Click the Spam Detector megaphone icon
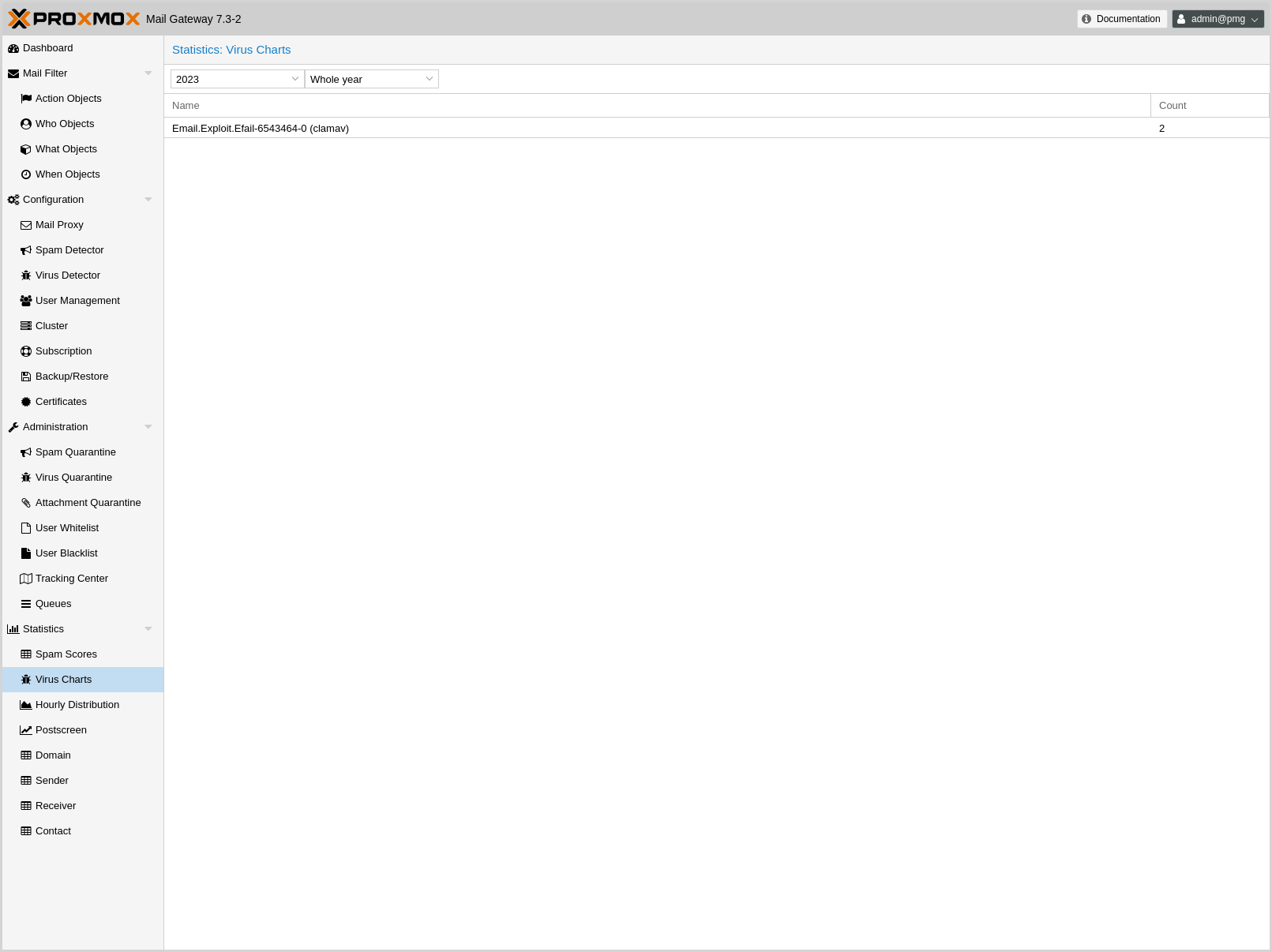This screenshot has width=1272, height=952. point(26,250)
